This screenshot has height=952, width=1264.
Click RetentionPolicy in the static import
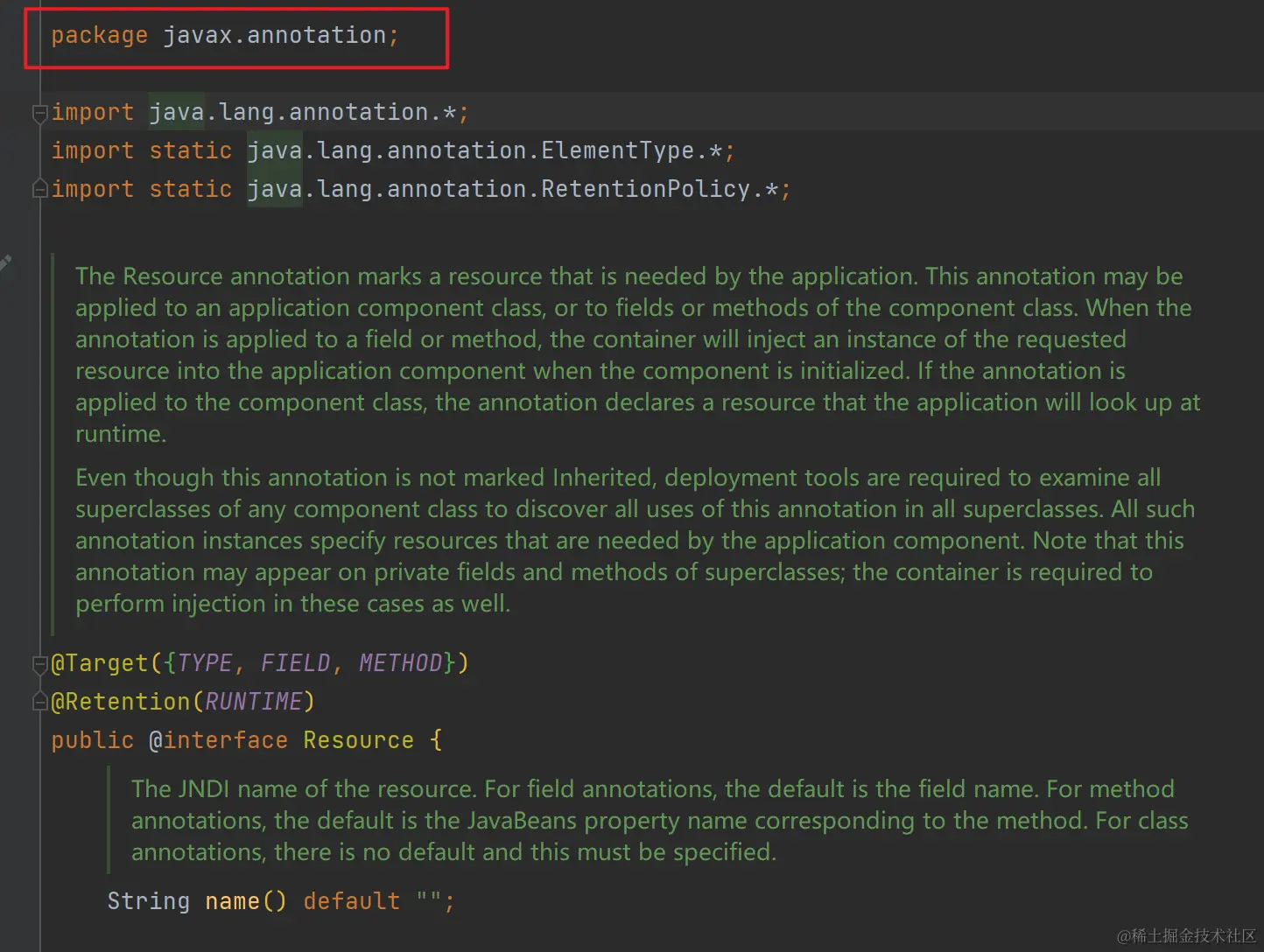[x=645, y=189]
